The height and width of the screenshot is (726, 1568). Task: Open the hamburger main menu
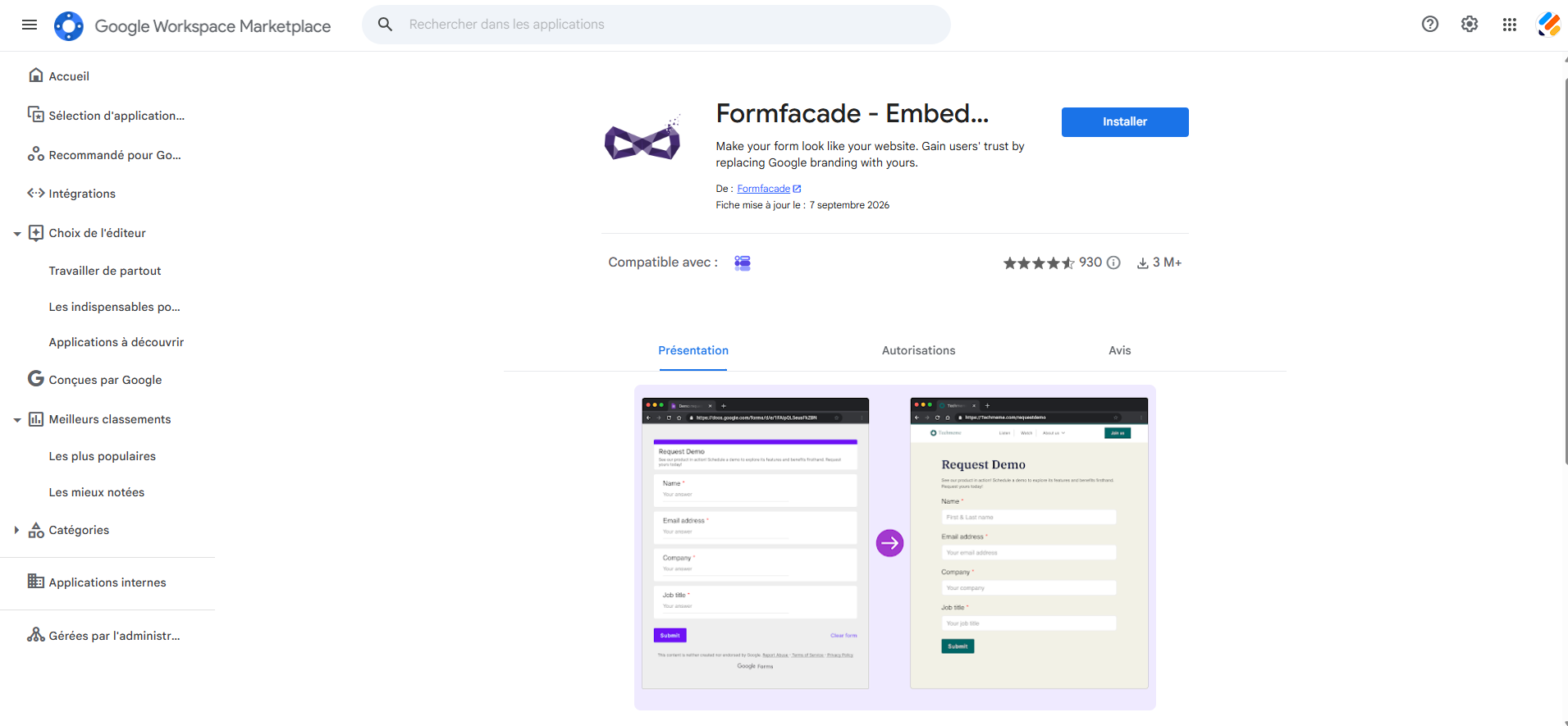coord(30,25)
